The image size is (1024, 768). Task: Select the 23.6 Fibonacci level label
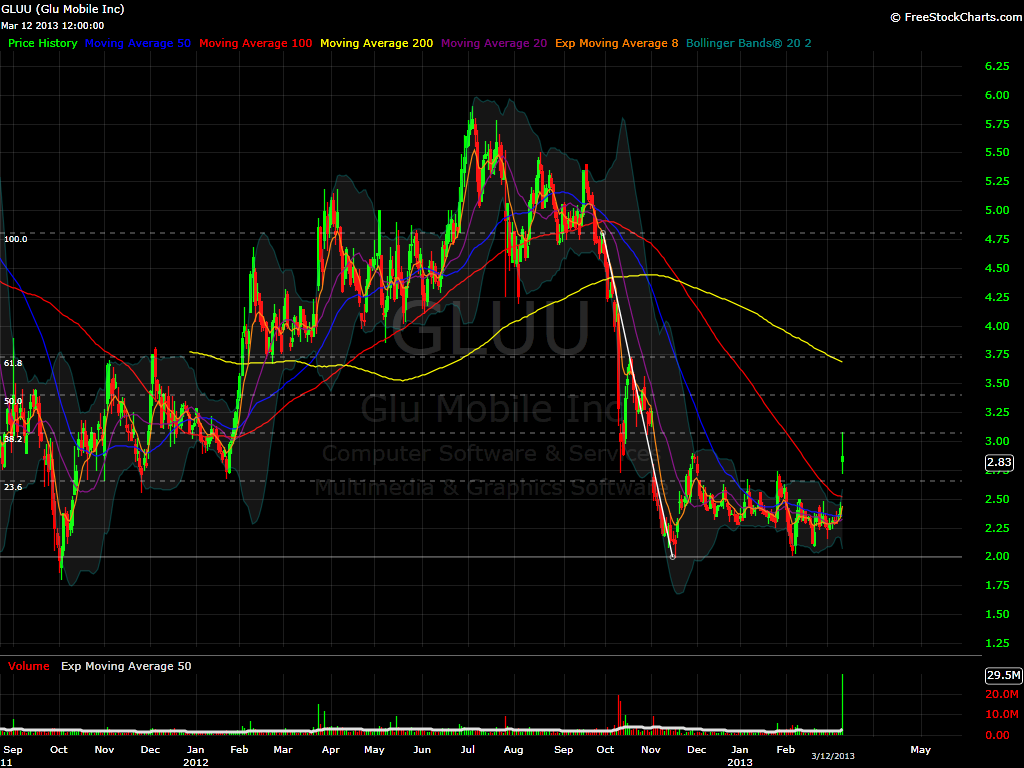coord(12,487)
